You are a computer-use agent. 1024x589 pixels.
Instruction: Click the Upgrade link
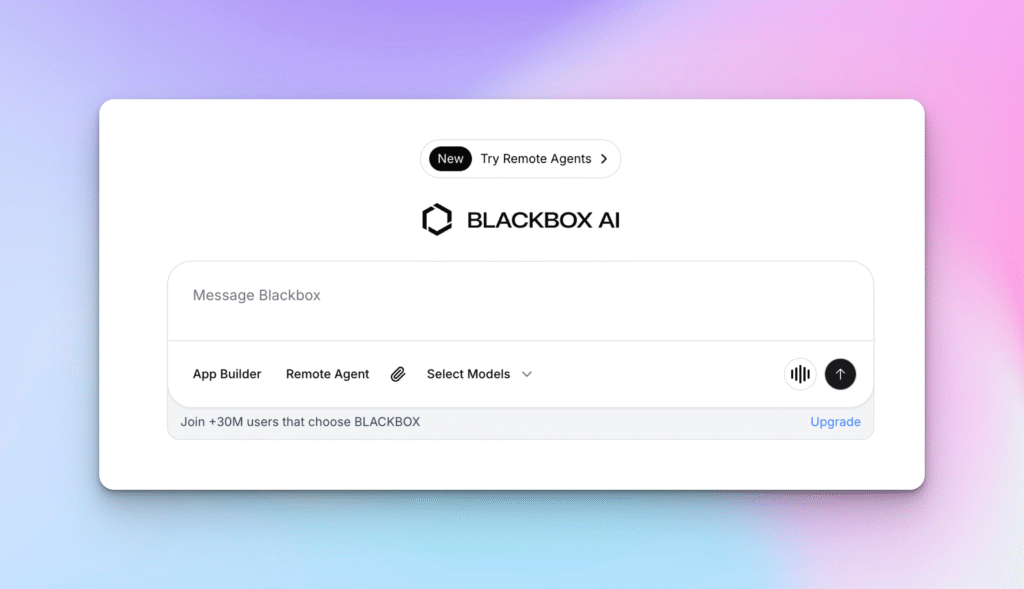pos(835,422)
